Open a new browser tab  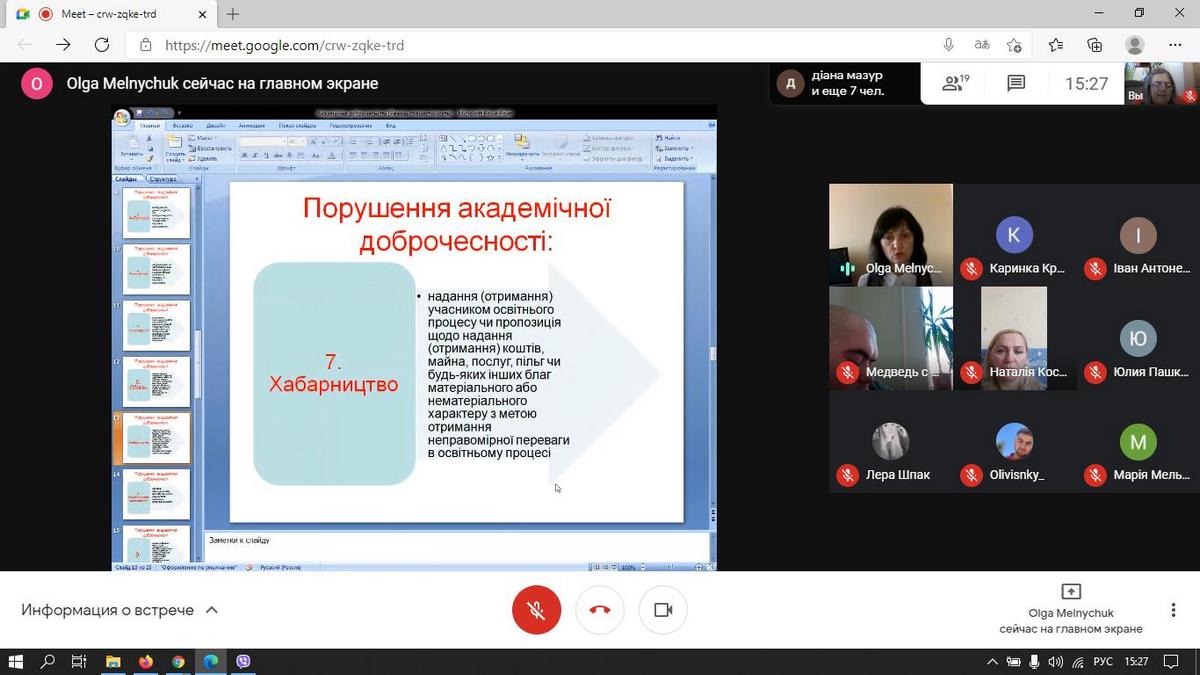(233, 14)
